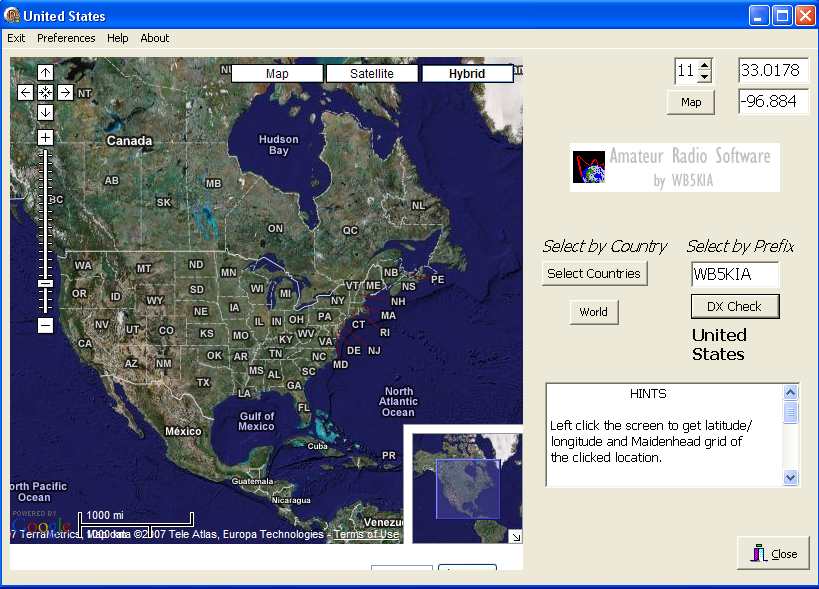819x589 pixels.
Task: Pan the map left with the arrow
Action: tap(25, 92)
